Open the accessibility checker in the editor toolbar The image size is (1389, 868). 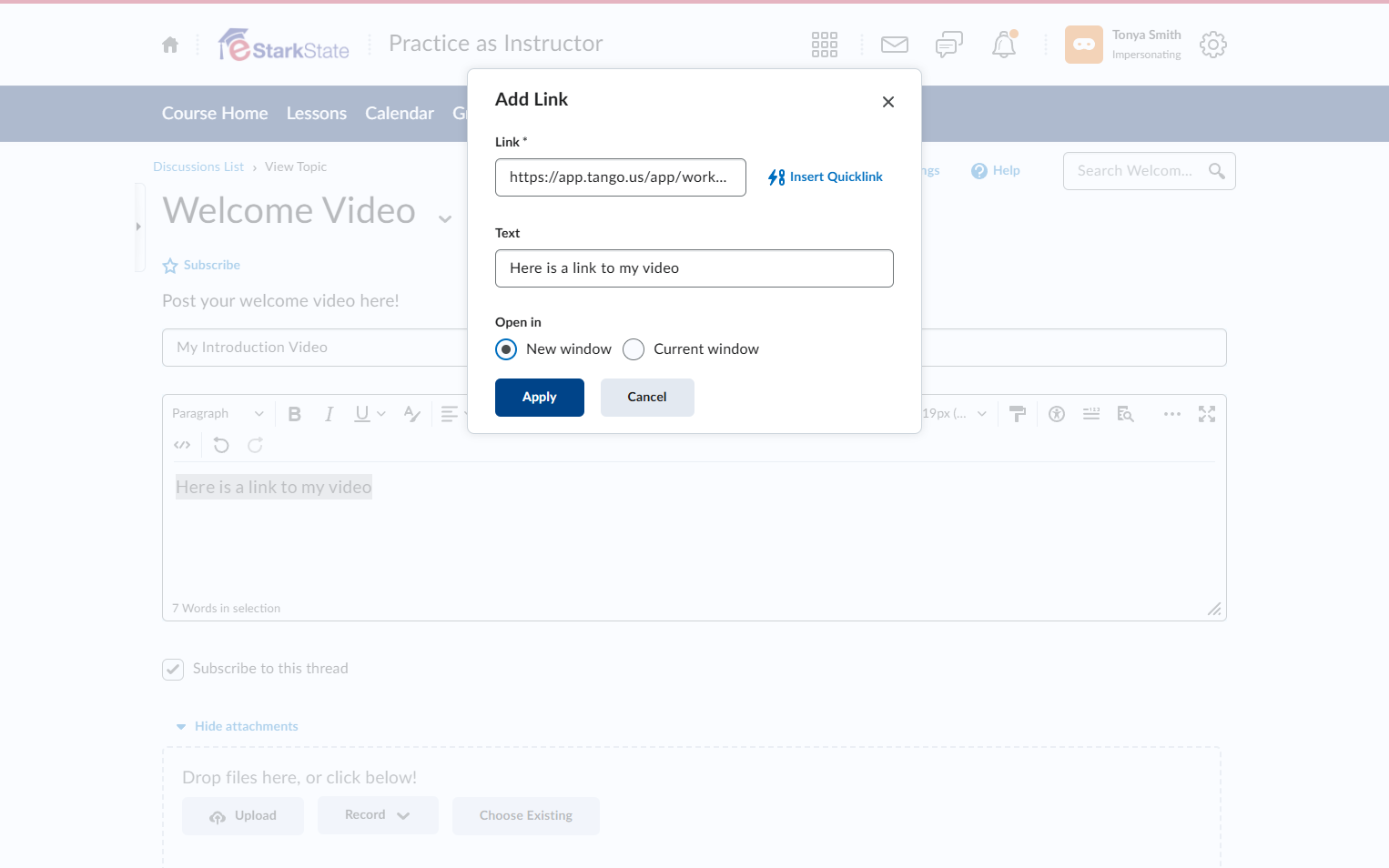1057,414
